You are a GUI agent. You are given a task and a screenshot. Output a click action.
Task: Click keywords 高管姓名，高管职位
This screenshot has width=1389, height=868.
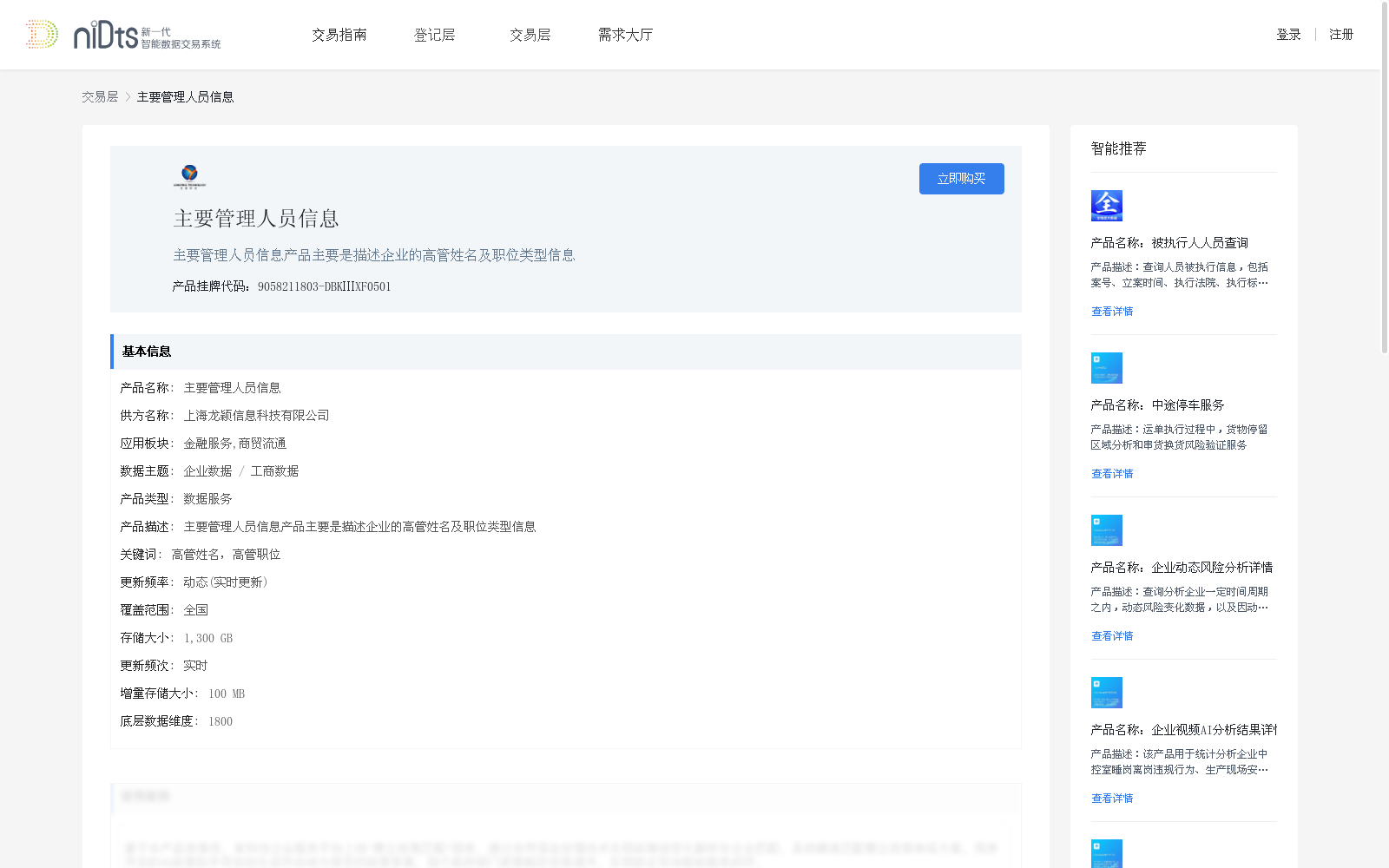pyautogui.click(x=226, y=555)
